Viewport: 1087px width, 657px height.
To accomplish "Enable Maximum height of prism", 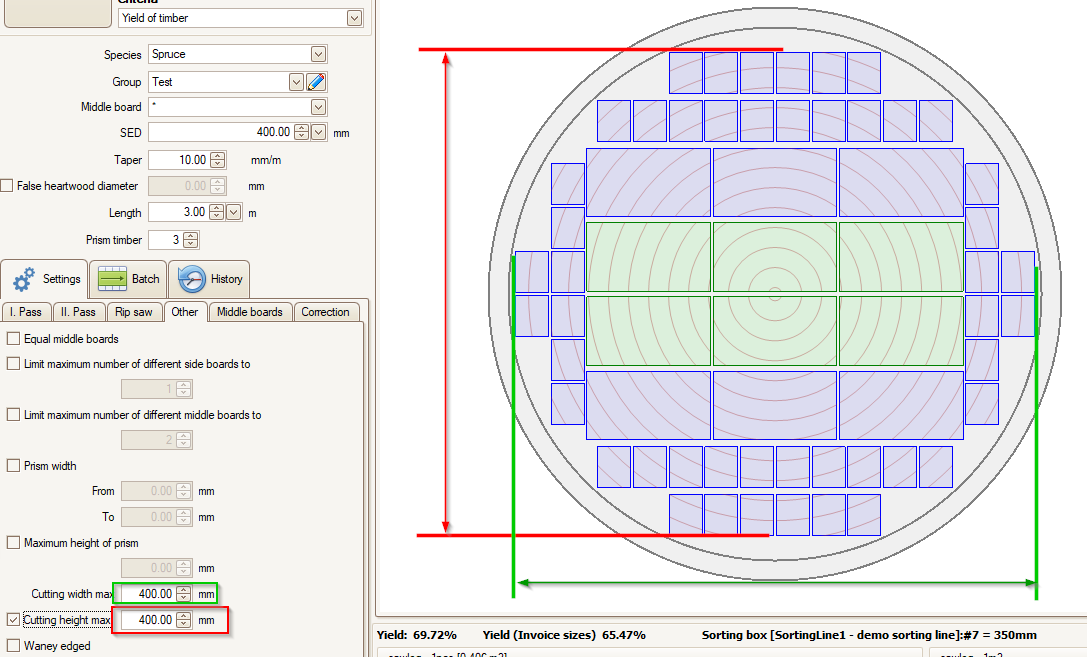I will 13,543.
